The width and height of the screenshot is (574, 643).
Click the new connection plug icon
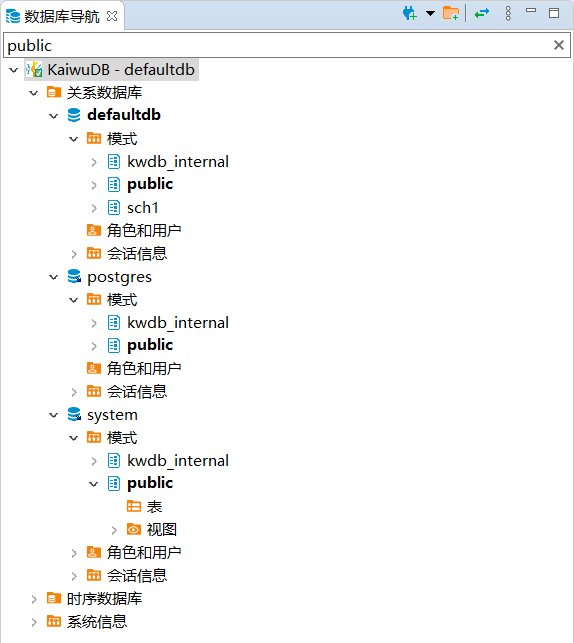pos(410,14)
